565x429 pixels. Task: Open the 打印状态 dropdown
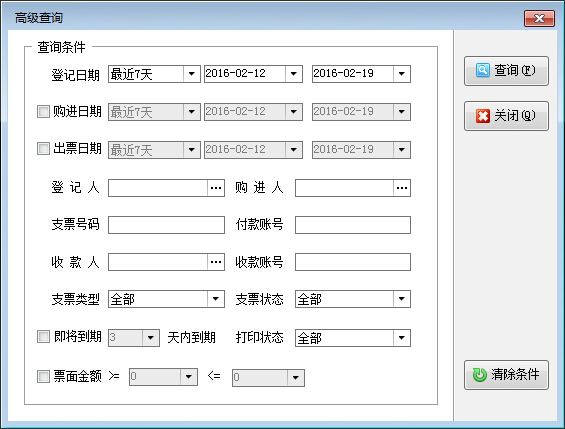[x=401, y=338]
